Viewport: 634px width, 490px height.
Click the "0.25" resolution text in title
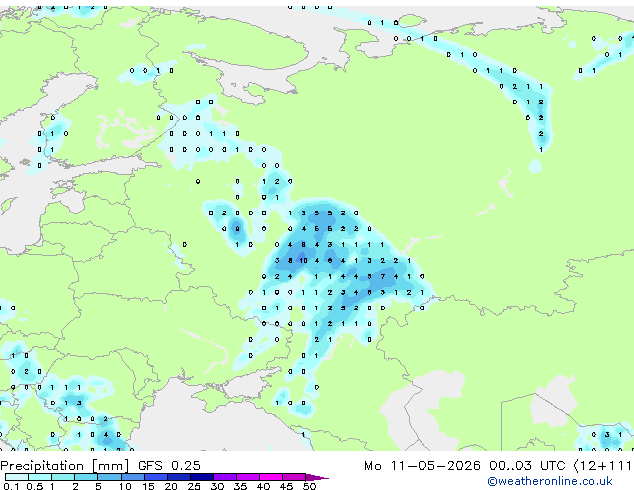186,466
